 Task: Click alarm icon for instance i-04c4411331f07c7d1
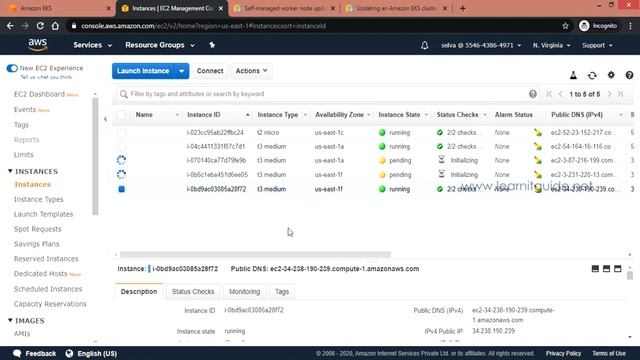tap(538, 147)
